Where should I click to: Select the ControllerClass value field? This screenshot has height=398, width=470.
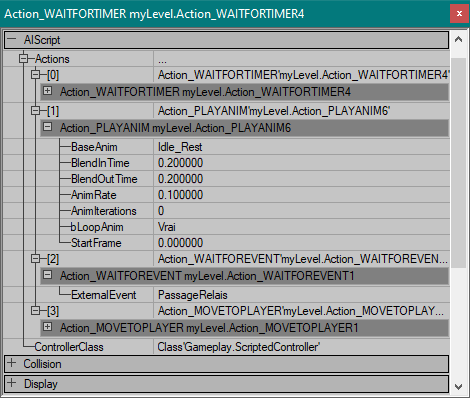tap(302, 347)
